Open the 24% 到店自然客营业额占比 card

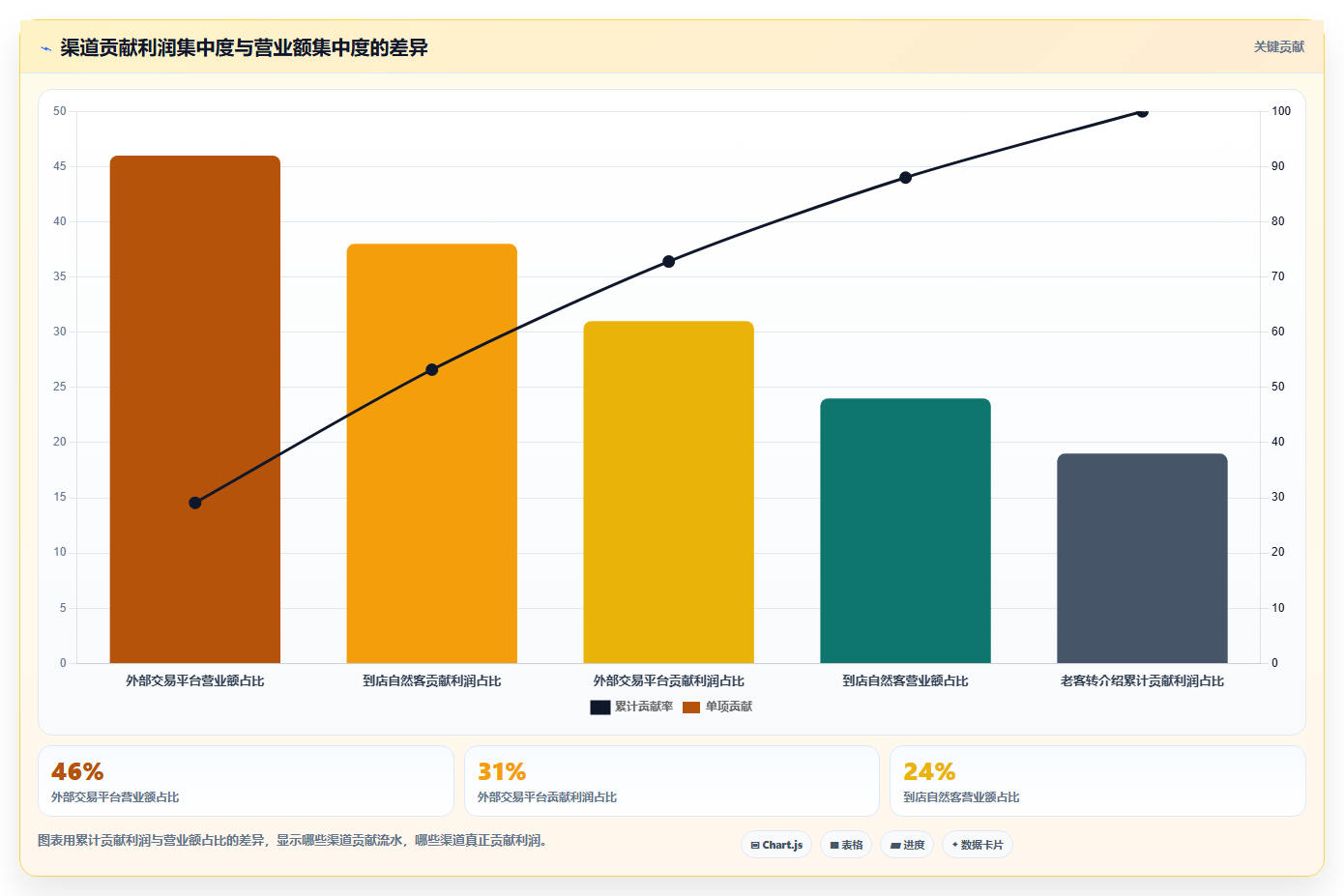[x=1097, y=781]
